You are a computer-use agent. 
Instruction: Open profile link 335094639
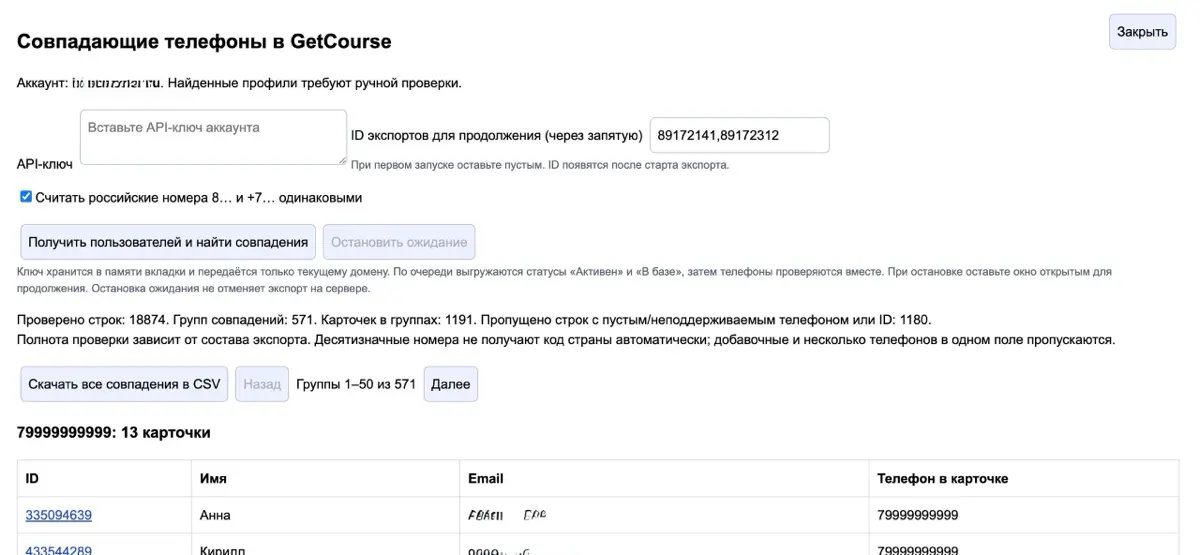(59, 515)
